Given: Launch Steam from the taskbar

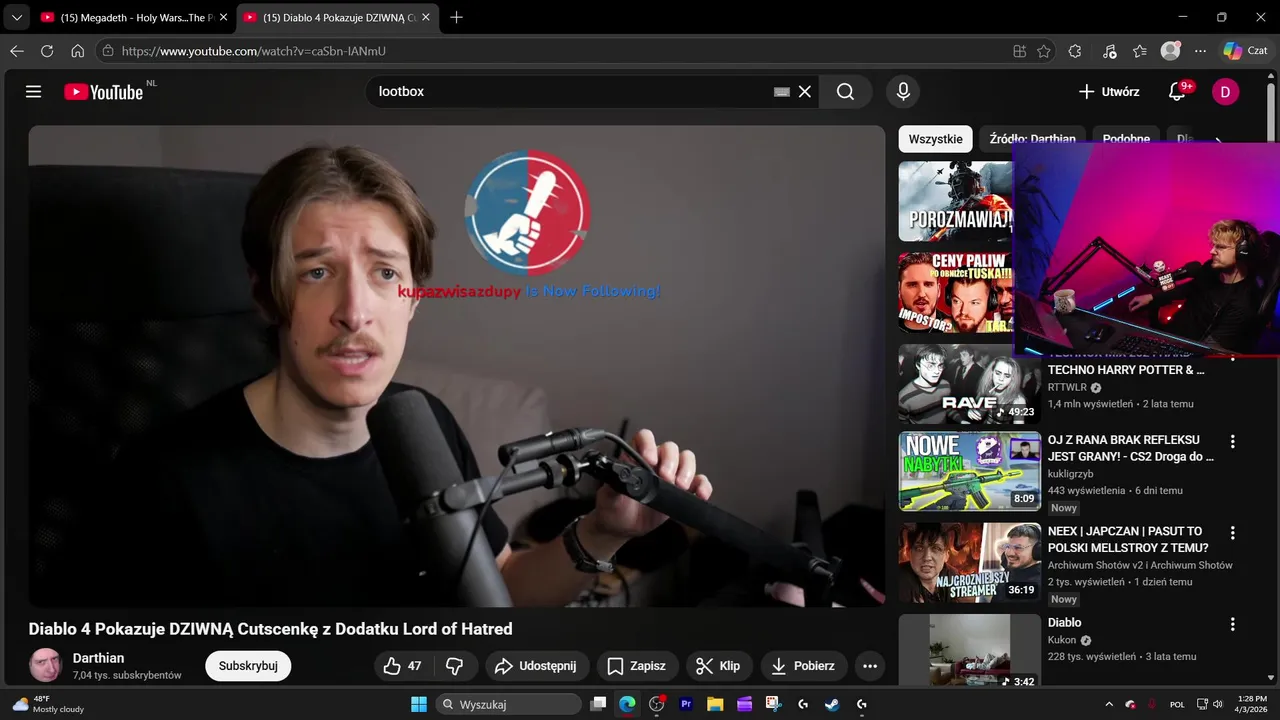Looking at the screenshot, I should (832, 704).
